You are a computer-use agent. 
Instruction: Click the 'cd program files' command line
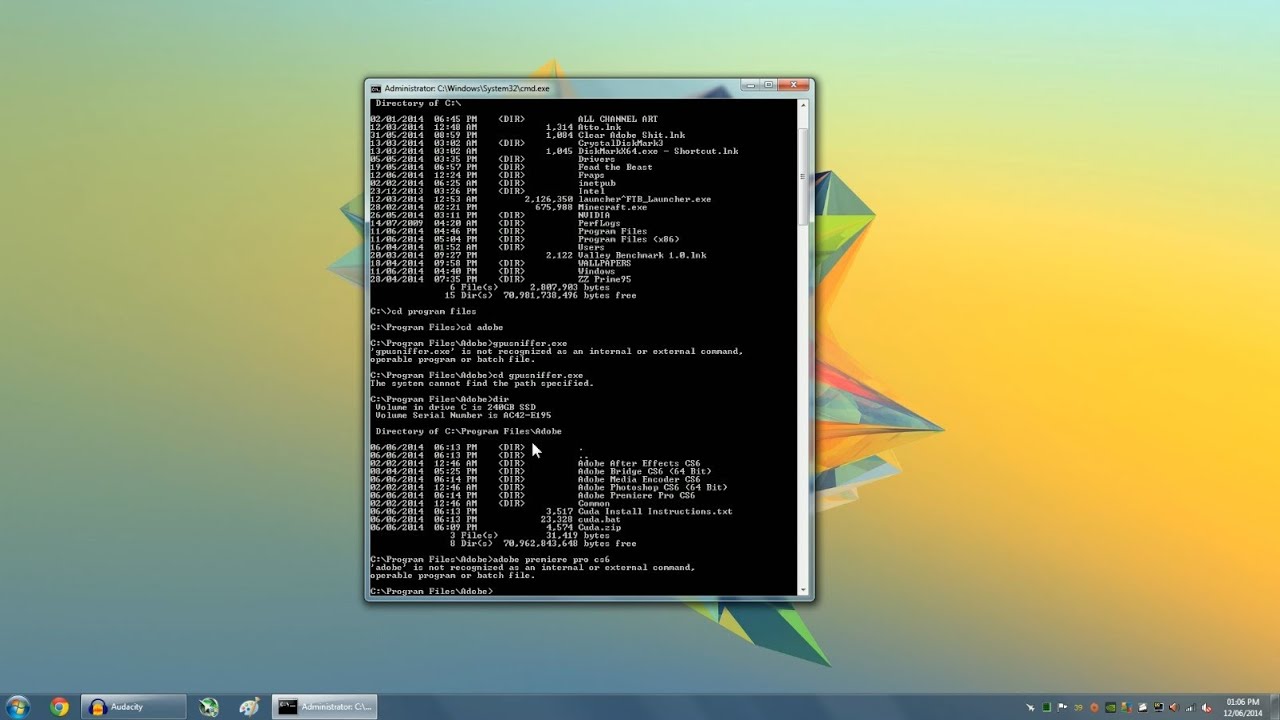pyautogui.click(x=423, y=311)
